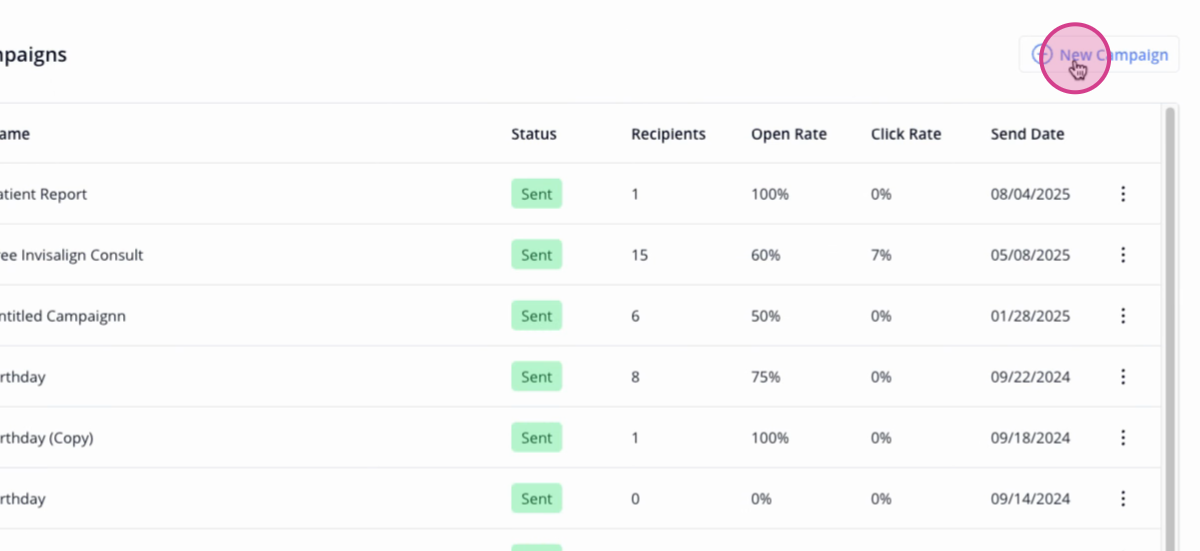Viewport: 1200px width, 551px height.
Task: Sort table by Status column header
Action: (534, 134)
